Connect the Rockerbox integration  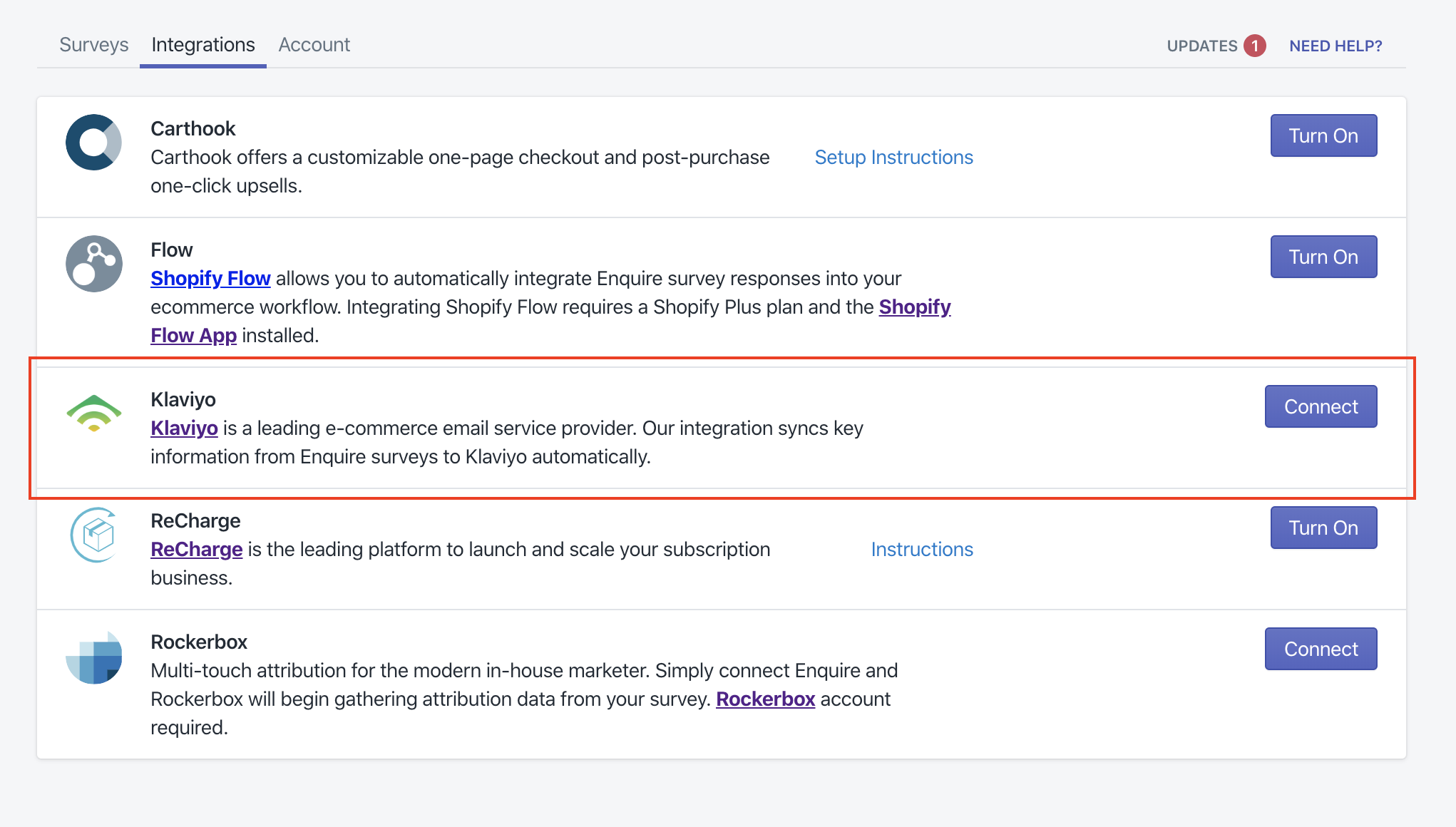(x=1320, y=649)
